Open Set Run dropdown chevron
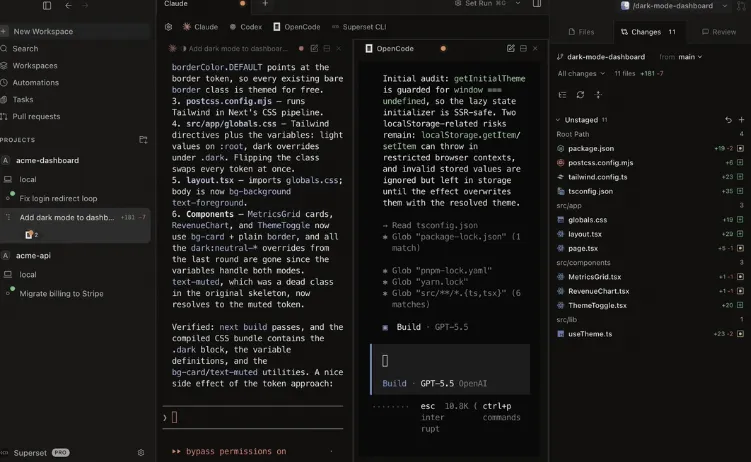 tap(518, 3)
